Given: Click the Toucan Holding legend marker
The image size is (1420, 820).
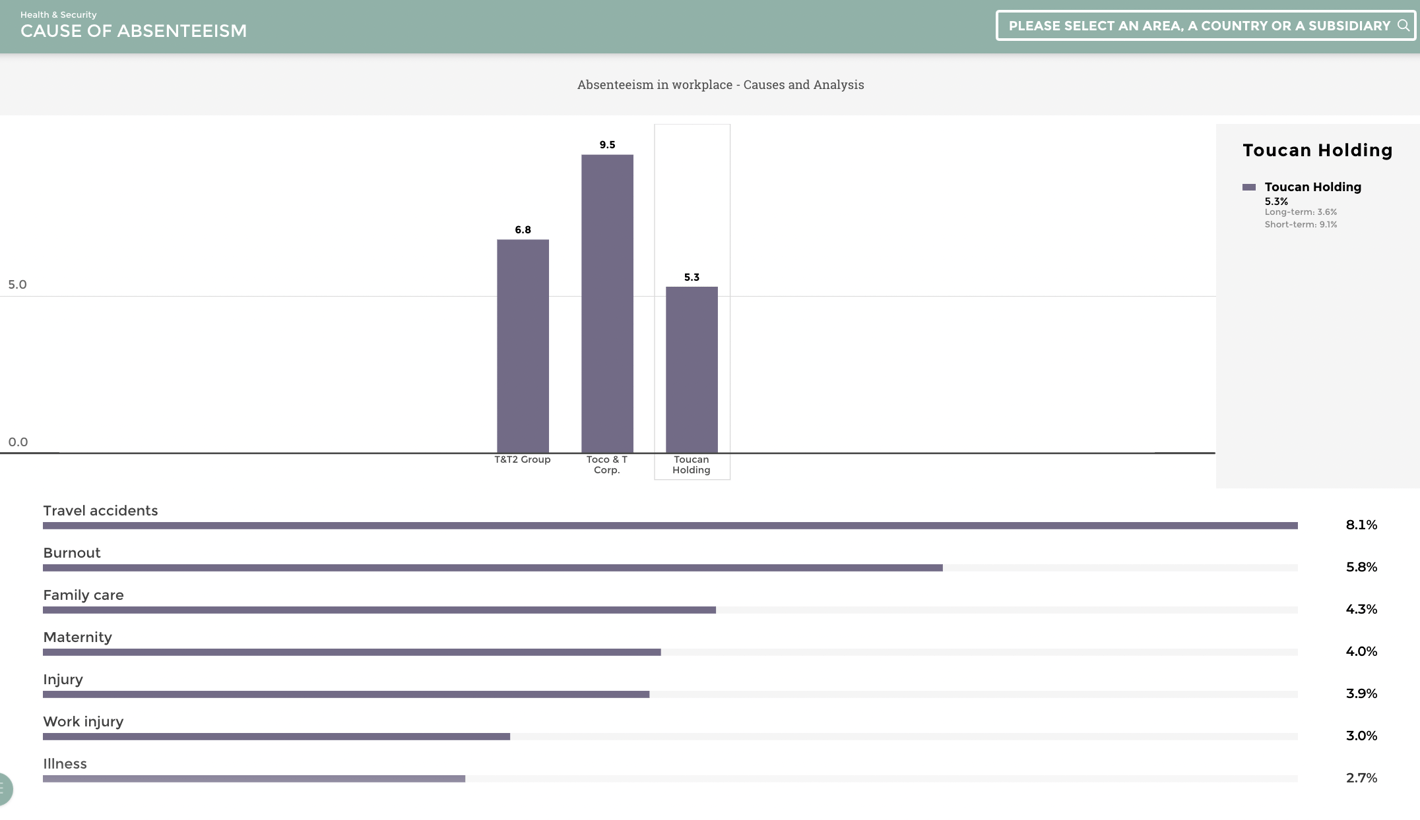Looking at the screenshot, I should point(1248,187).
